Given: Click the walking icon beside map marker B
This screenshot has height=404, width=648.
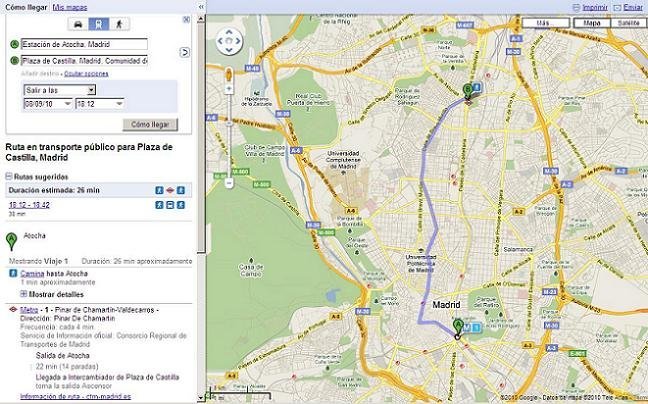Looking at the screenshot, I should tap(476, 87).
